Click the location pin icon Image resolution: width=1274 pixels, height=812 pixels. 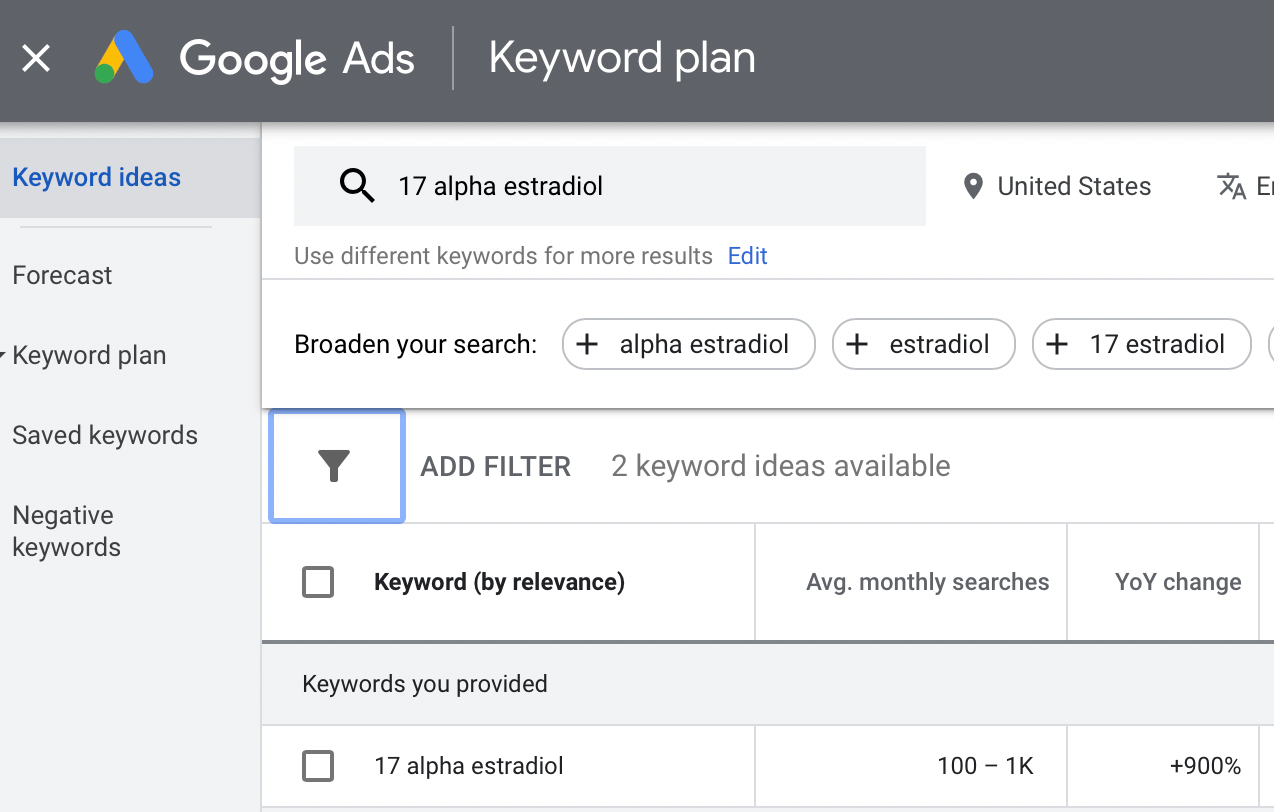[973, 187]
